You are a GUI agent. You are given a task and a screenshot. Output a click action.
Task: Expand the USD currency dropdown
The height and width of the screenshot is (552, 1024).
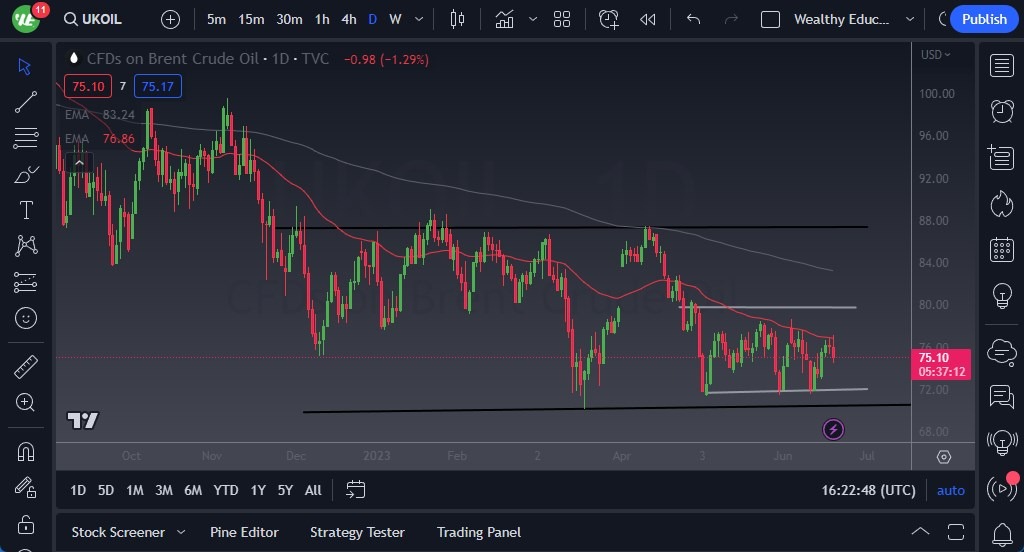pyautogui.click(x=935, y=54)
